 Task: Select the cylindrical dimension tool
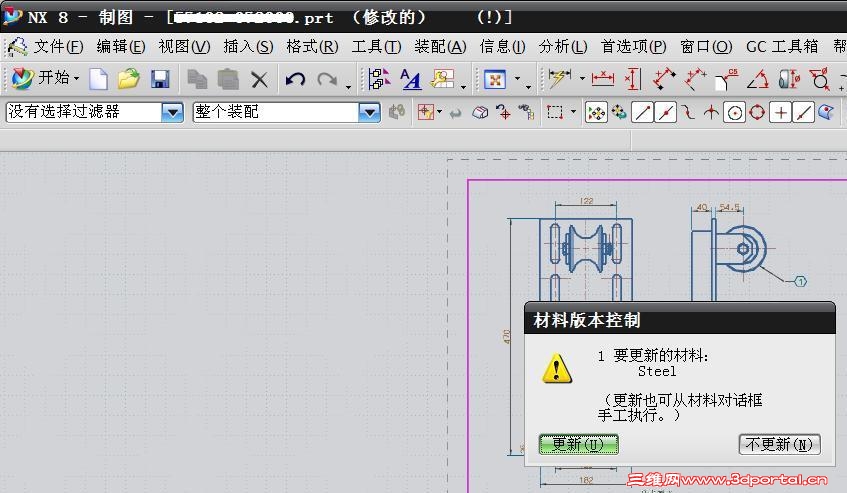(789, 79)
